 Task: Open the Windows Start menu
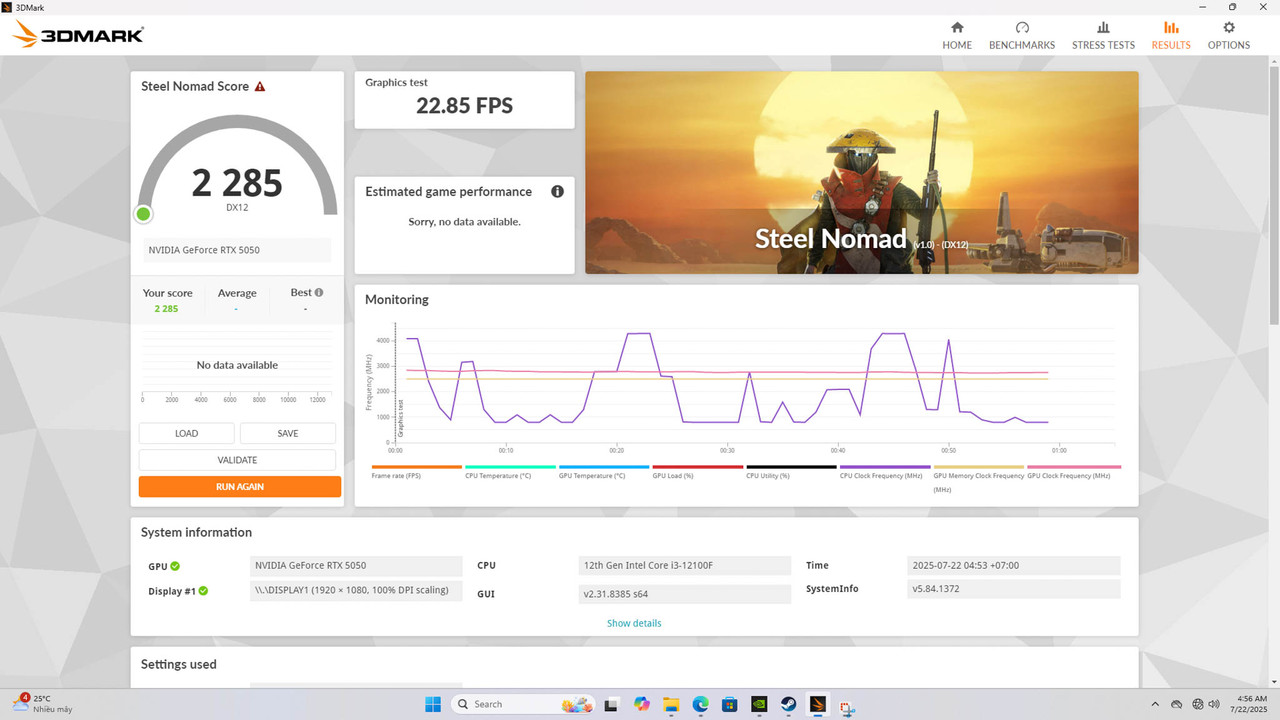[x=433, y=704]
